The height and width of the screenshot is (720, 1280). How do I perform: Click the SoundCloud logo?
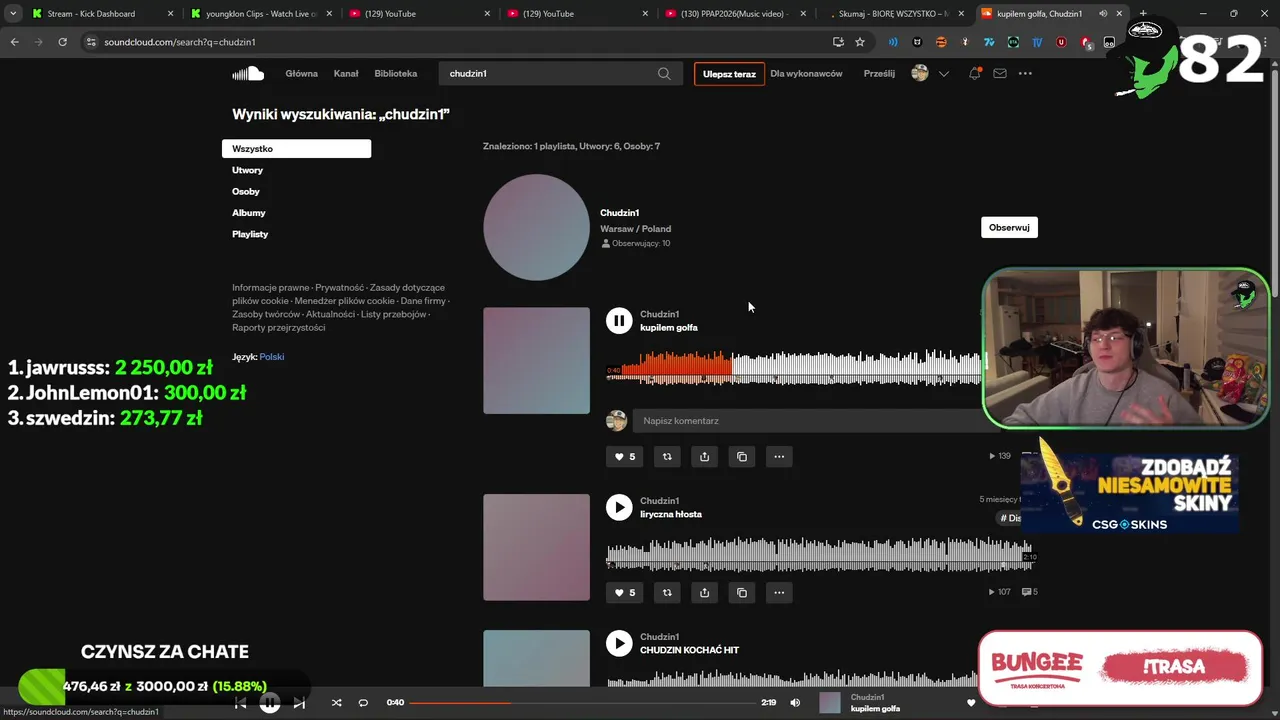[248, 73]
